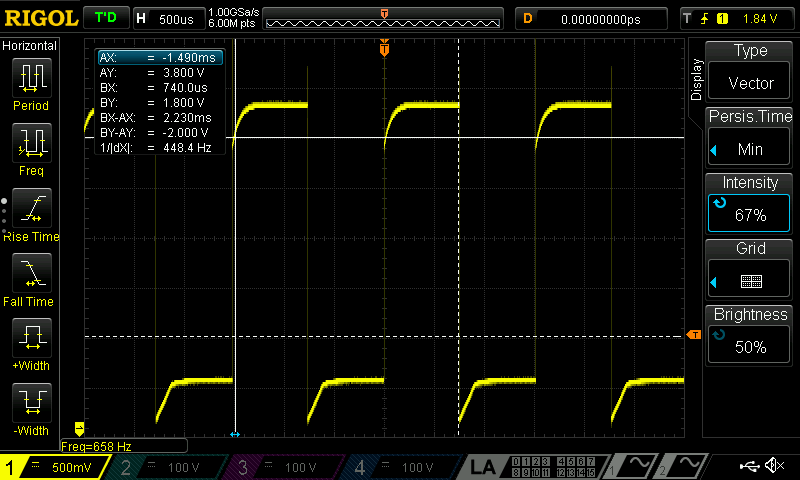800x480 pixels.
Task: Select the Freq measurement icon
Action: pos(32,143)
